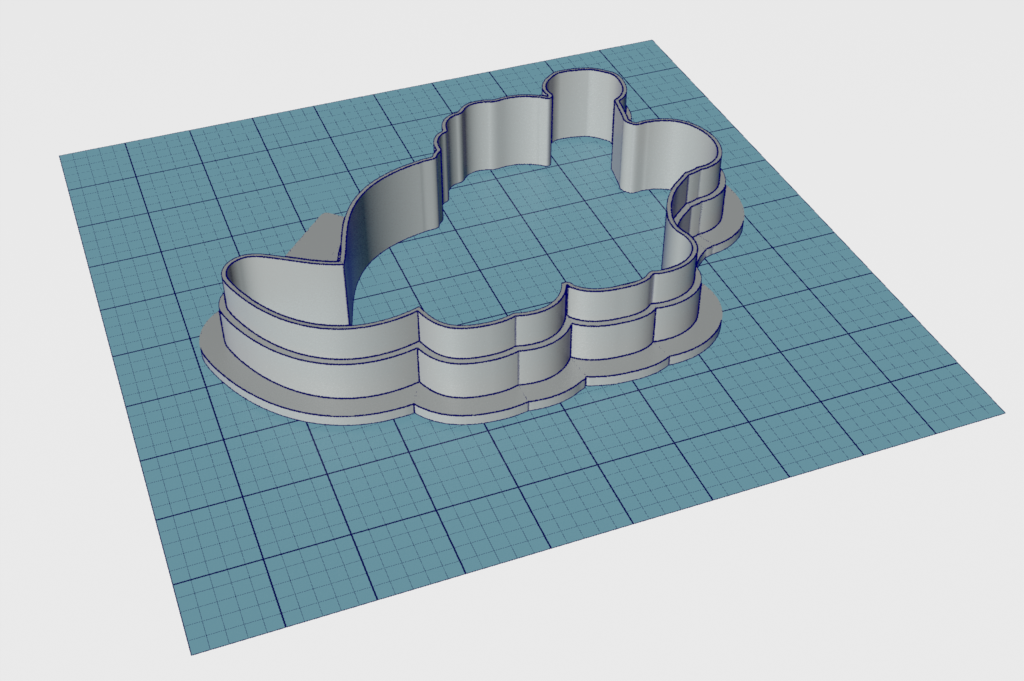Click grey background above grid at top-left
The height and width of the screenshot is (681, 1024).
pos(150,60)
